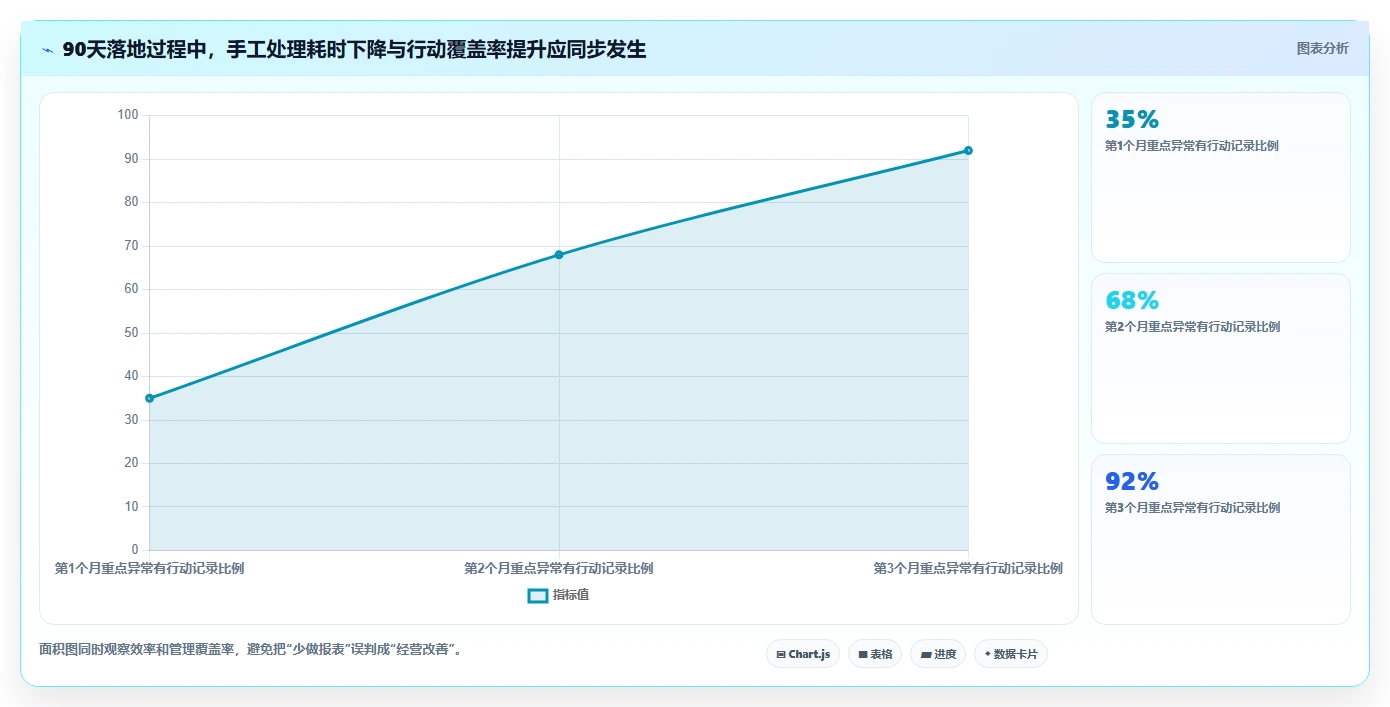Click the card label 第1个月重点异常有行动记录比例
The image size is (1390, 707).
pyautogui.click(x=1191, y=146)
